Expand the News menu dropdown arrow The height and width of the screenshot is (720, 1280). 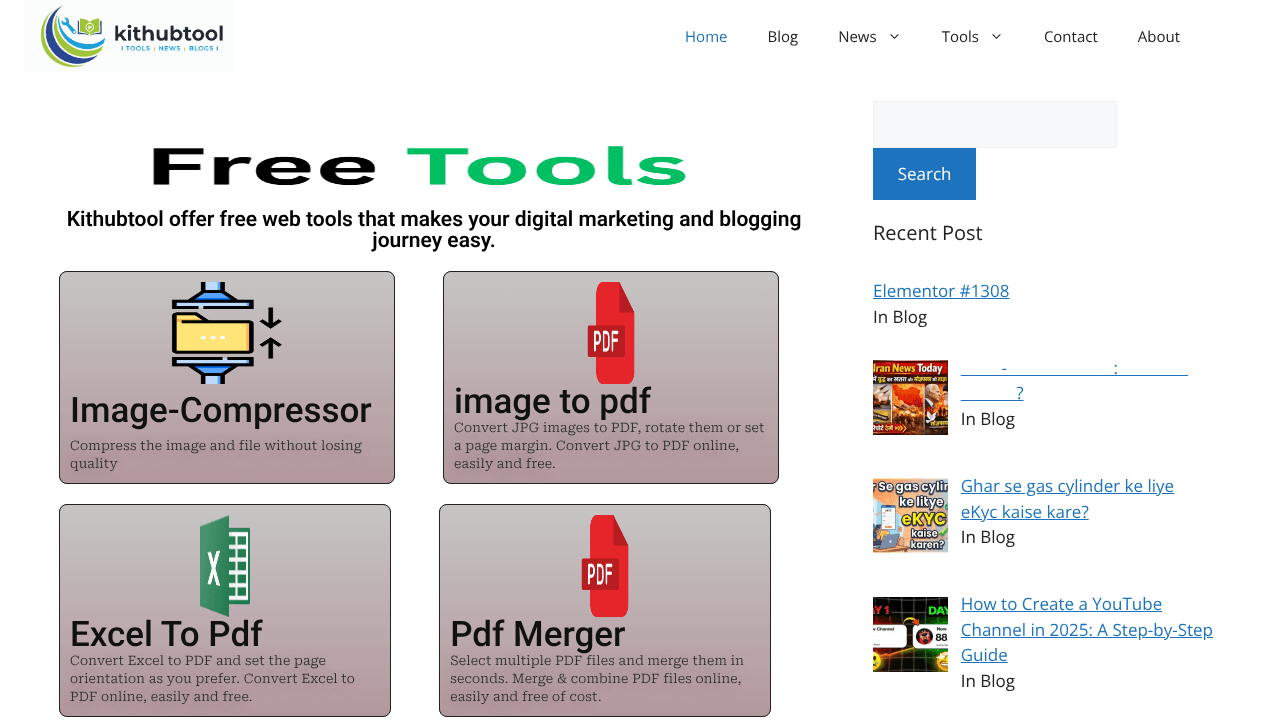[894, 37]
